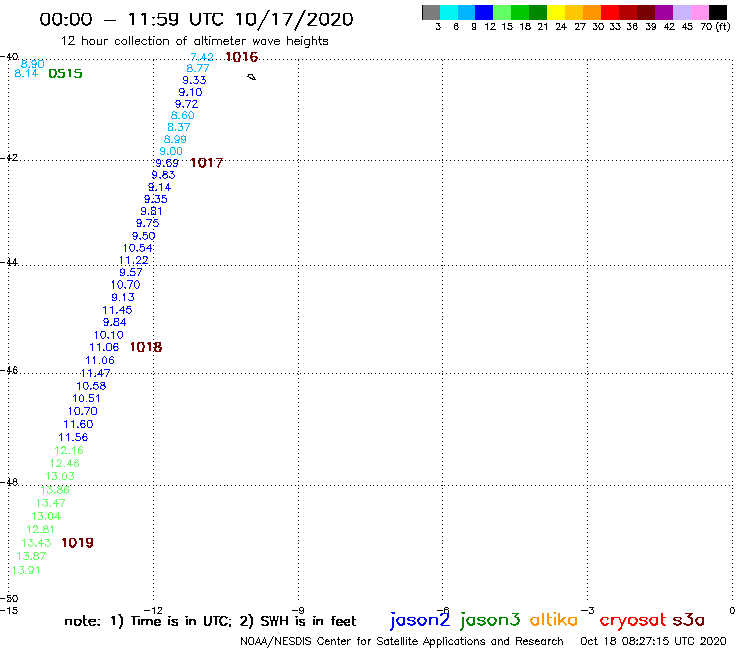
Task: Click the 1018 time marker
Action: pyautogui.click(x=146, y=347)
